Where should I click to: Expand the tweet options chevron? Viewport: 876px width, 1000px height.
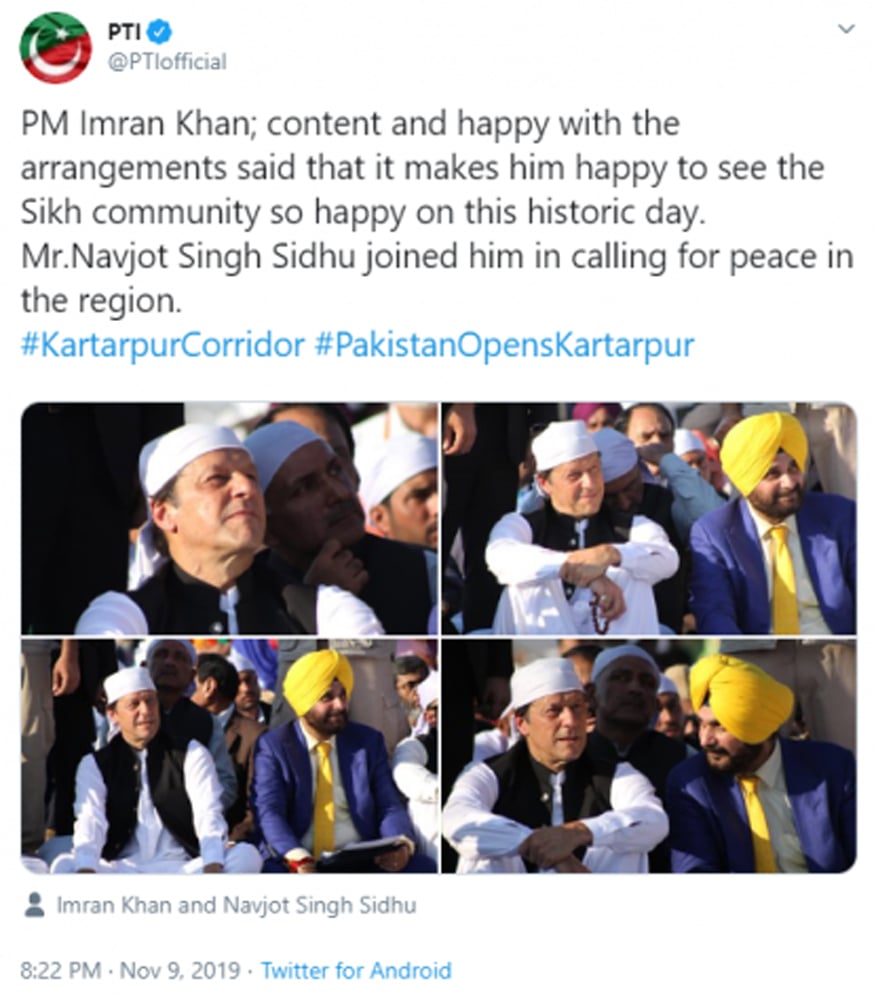coord(846,29)
